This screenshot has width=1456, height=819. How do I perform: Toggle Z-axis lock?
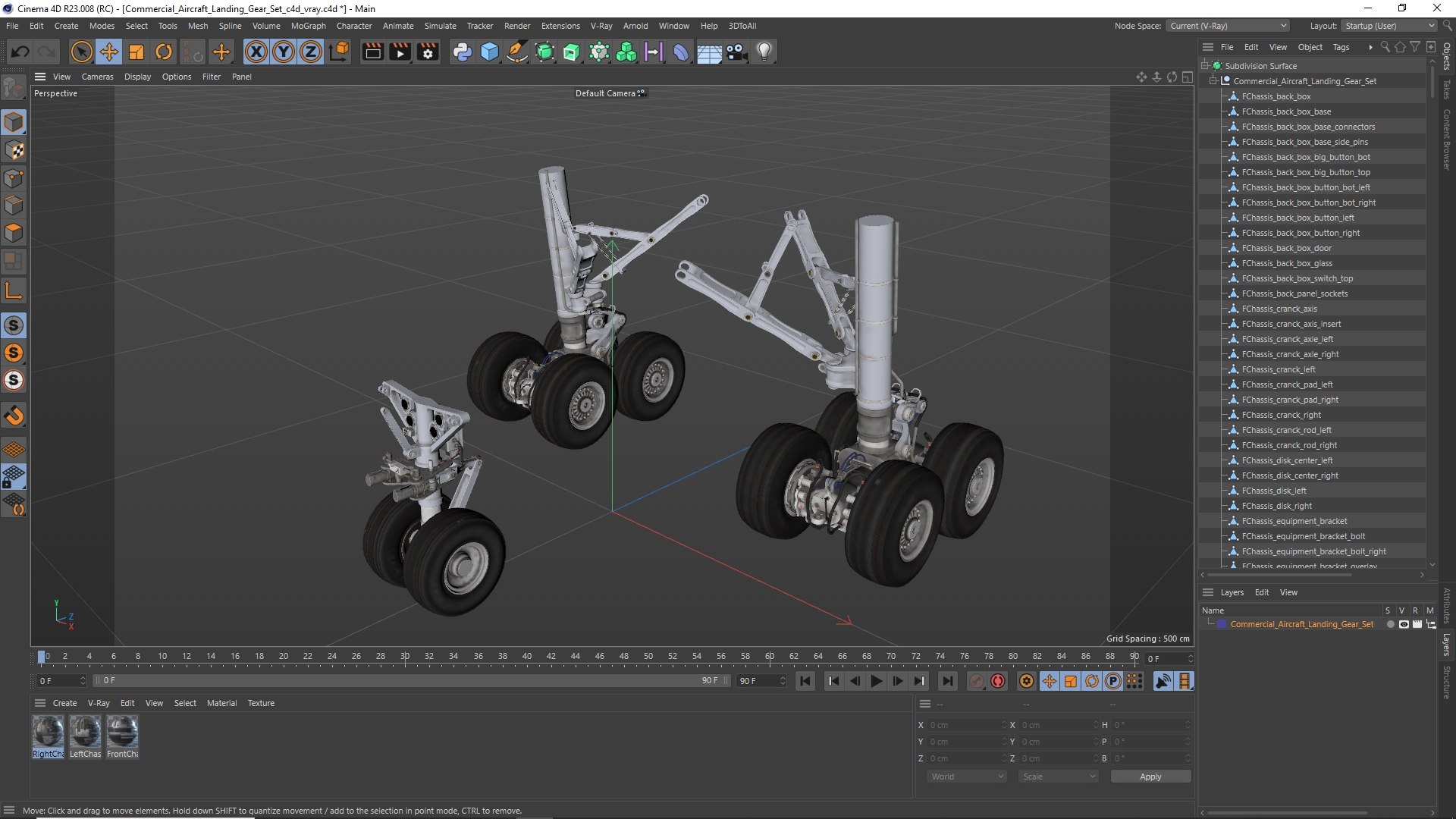click(311, 52)
